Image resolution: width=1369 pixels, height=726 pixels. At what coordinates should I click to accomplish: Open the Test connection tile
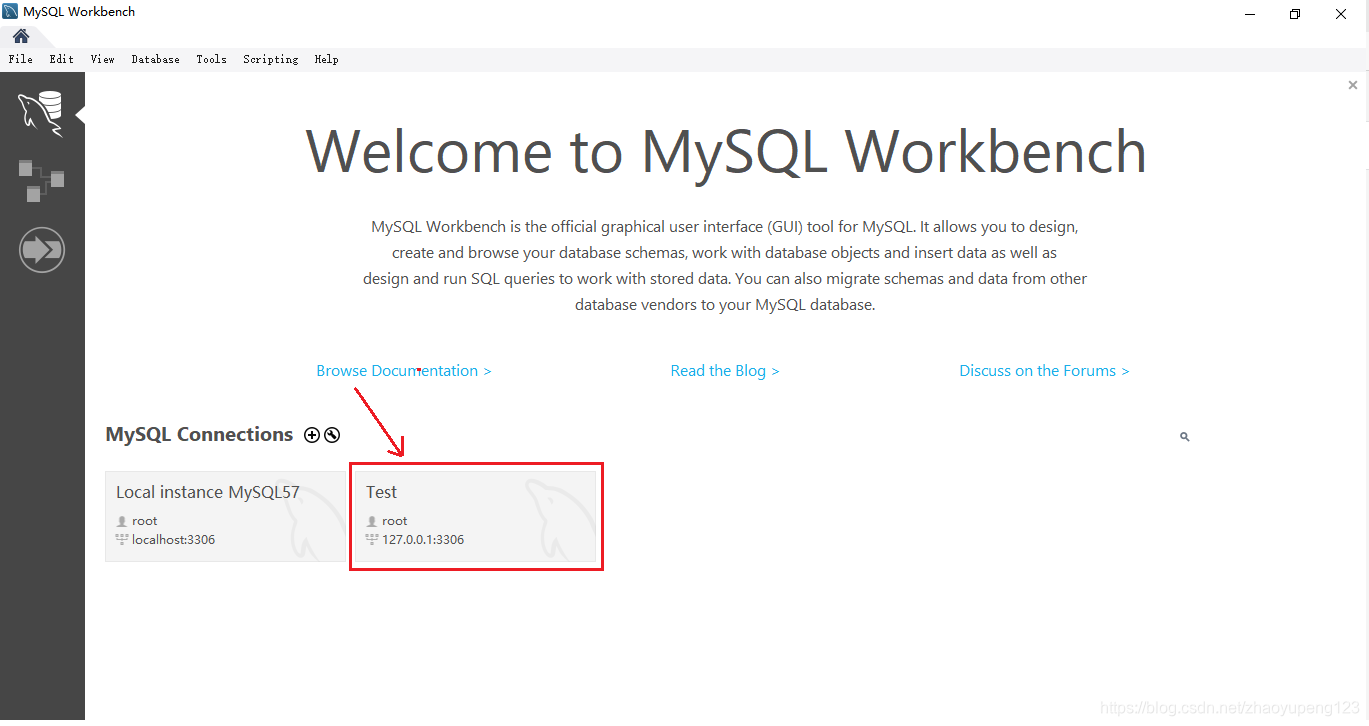pyautogui.click(x=476, y=516)
